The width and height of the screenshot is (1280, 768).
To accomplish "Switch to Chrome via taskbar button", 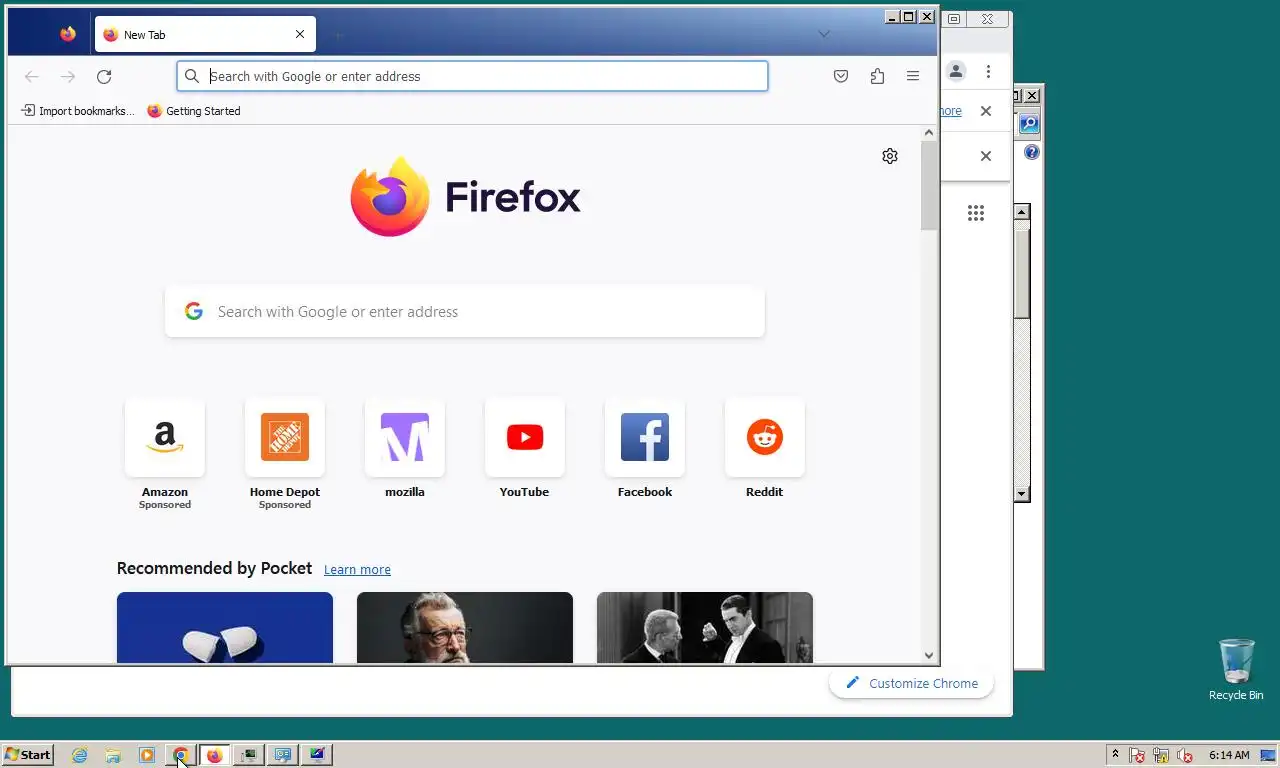I will 181,755.
